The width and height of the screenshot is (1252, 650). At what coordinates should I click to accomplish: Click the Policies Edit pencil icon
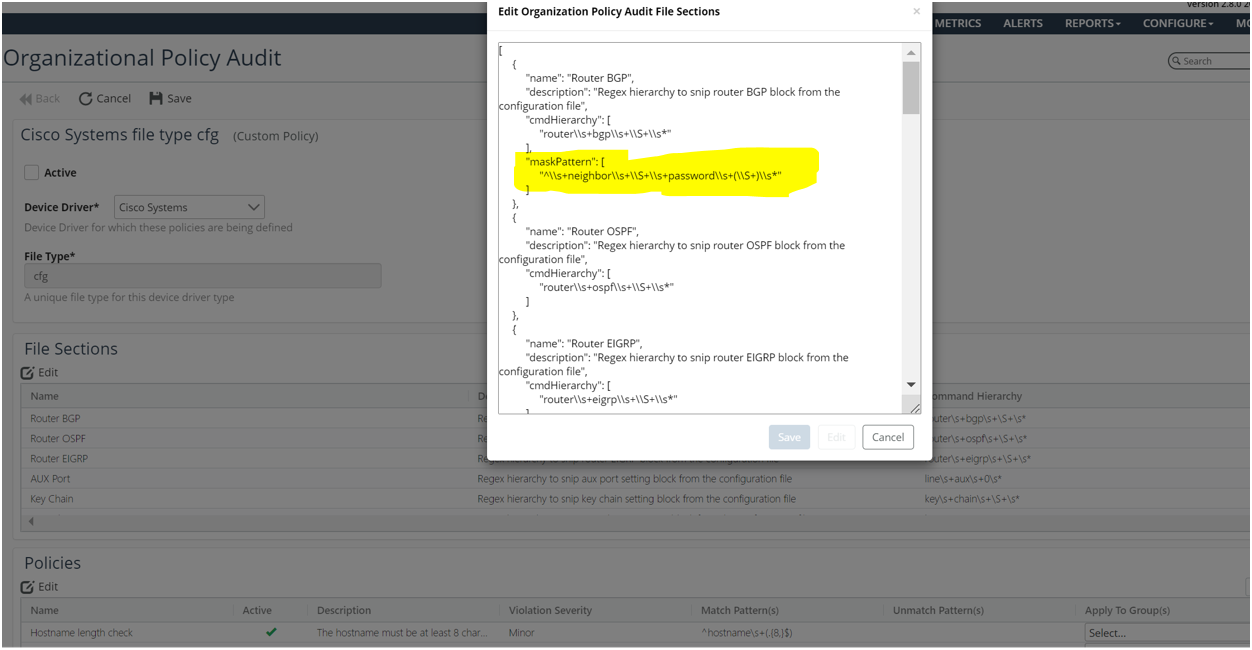[x=28, y=587]
